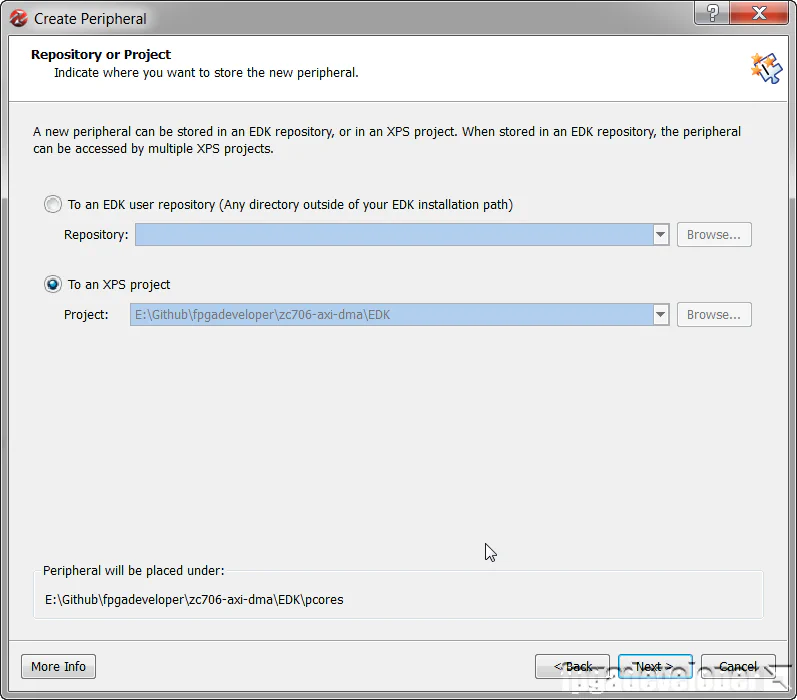
Task: Click the 'Create Peripheral' window title text
Action: click(x=90, y=18)
